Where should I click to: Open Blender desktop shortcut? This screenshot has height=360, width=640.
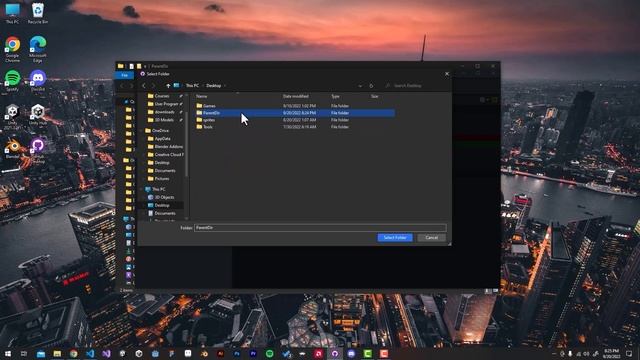tap(12, 149)
